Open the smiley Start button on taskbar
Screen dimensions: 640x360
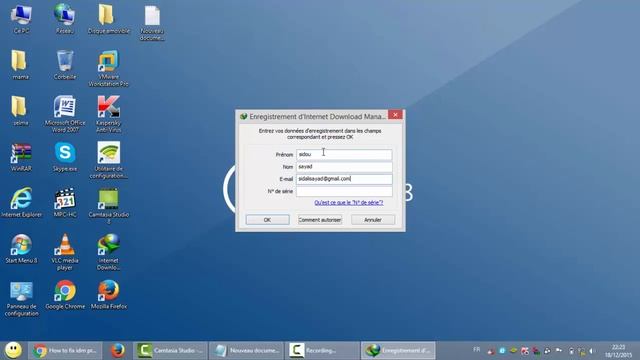(13, 350)
